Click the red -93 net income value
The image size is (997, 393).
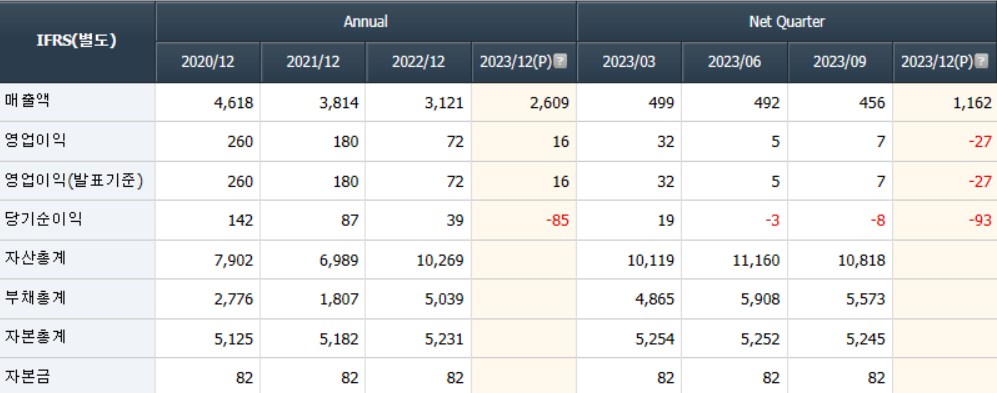[980, 221]
